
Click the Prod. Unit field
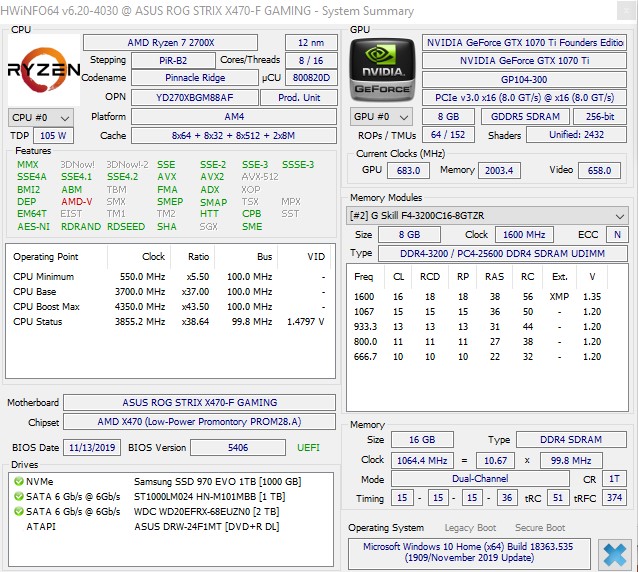pyautogui.click(x=299, y=98)
